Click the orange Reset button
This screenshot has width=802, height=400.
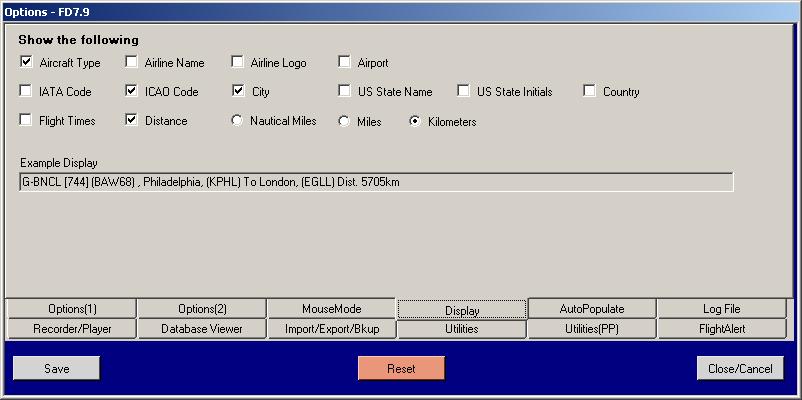tap(402, 368)
